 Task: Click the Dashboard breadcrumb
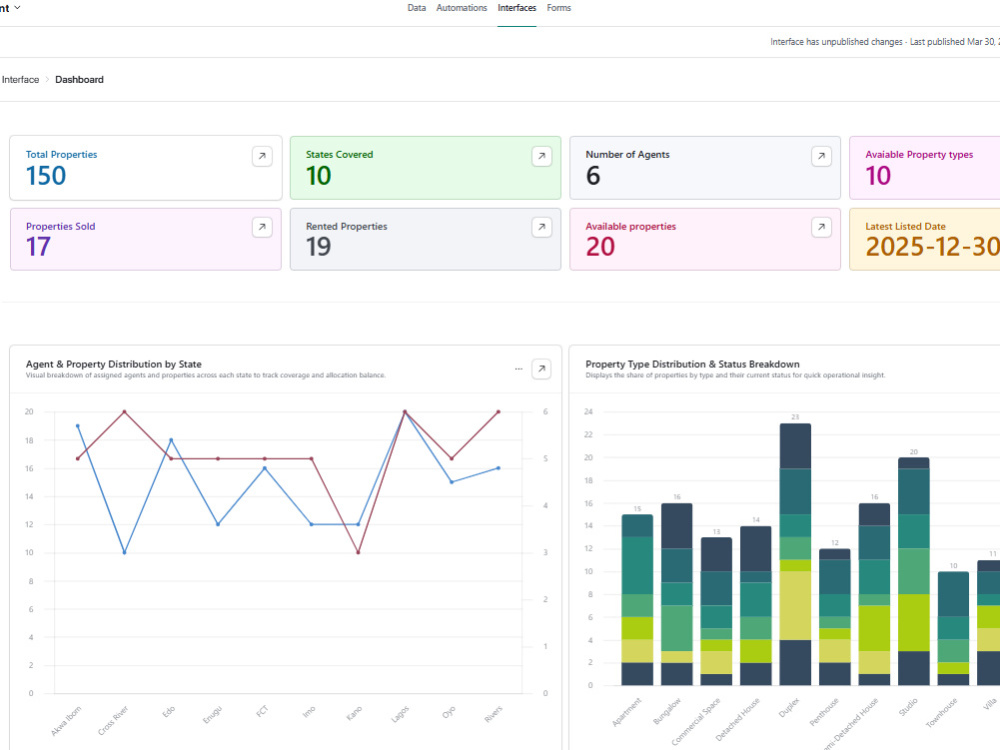click(x=79, y=80)
